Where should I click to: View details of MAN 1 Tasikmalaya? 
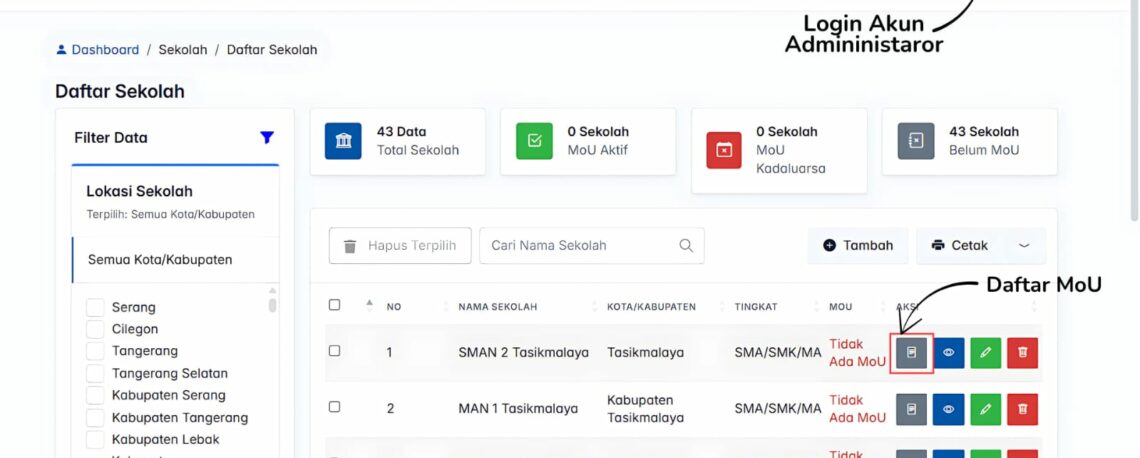[x=948, y=409]
